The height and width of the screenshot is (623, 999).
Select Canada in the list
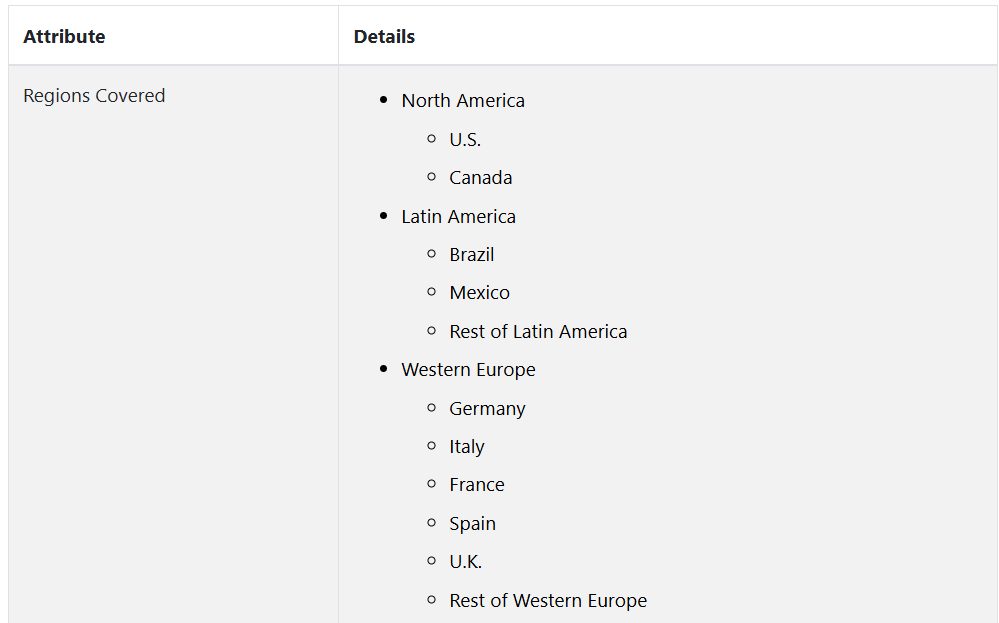point(480,178)
